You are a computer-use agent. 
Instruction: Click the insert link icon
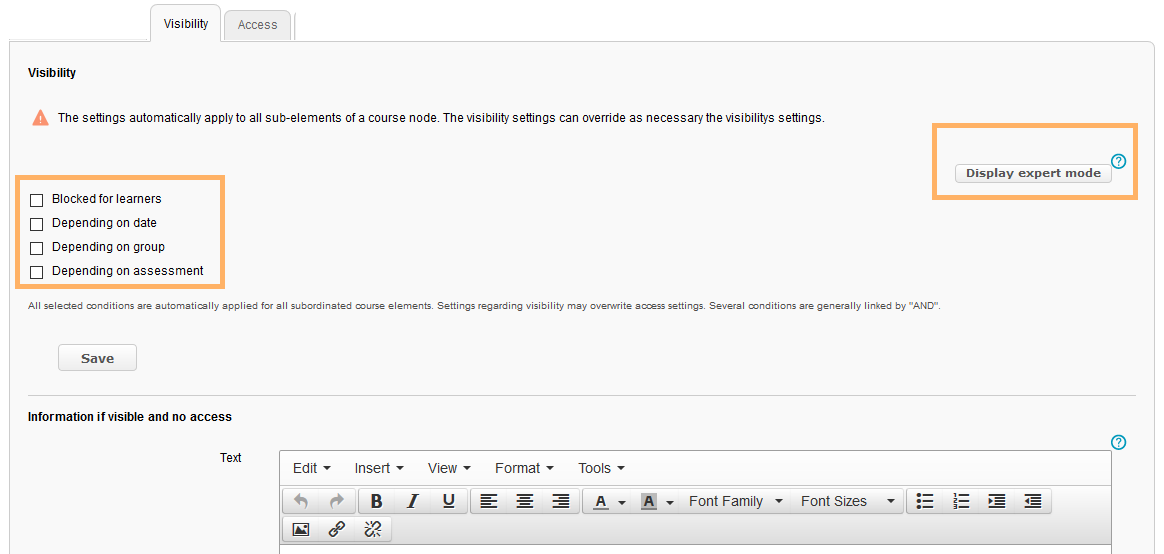pyautogui.click(x=337, y=529)
